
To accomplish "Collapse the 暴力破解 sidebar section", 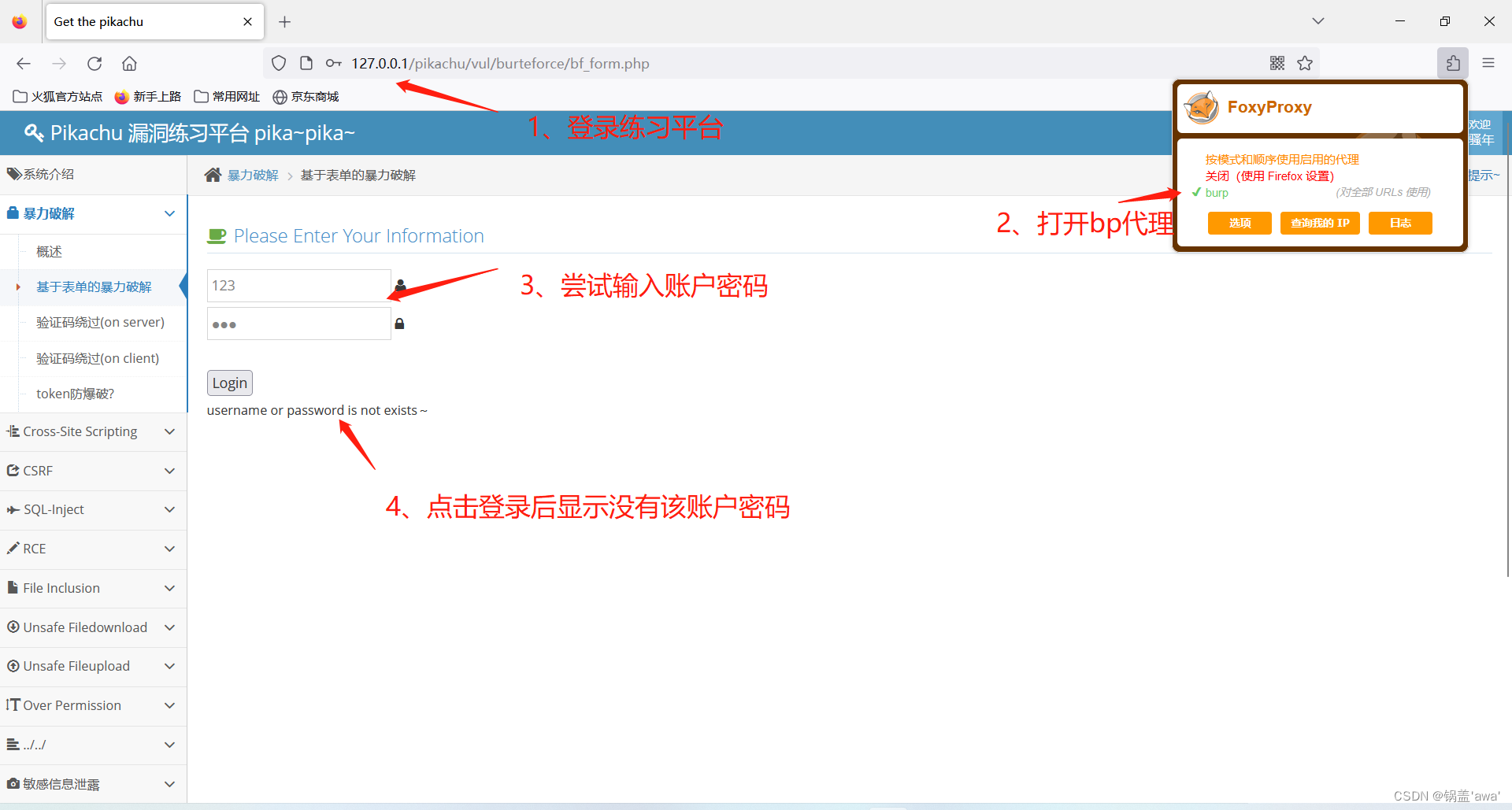I will (x=93, y=214).
